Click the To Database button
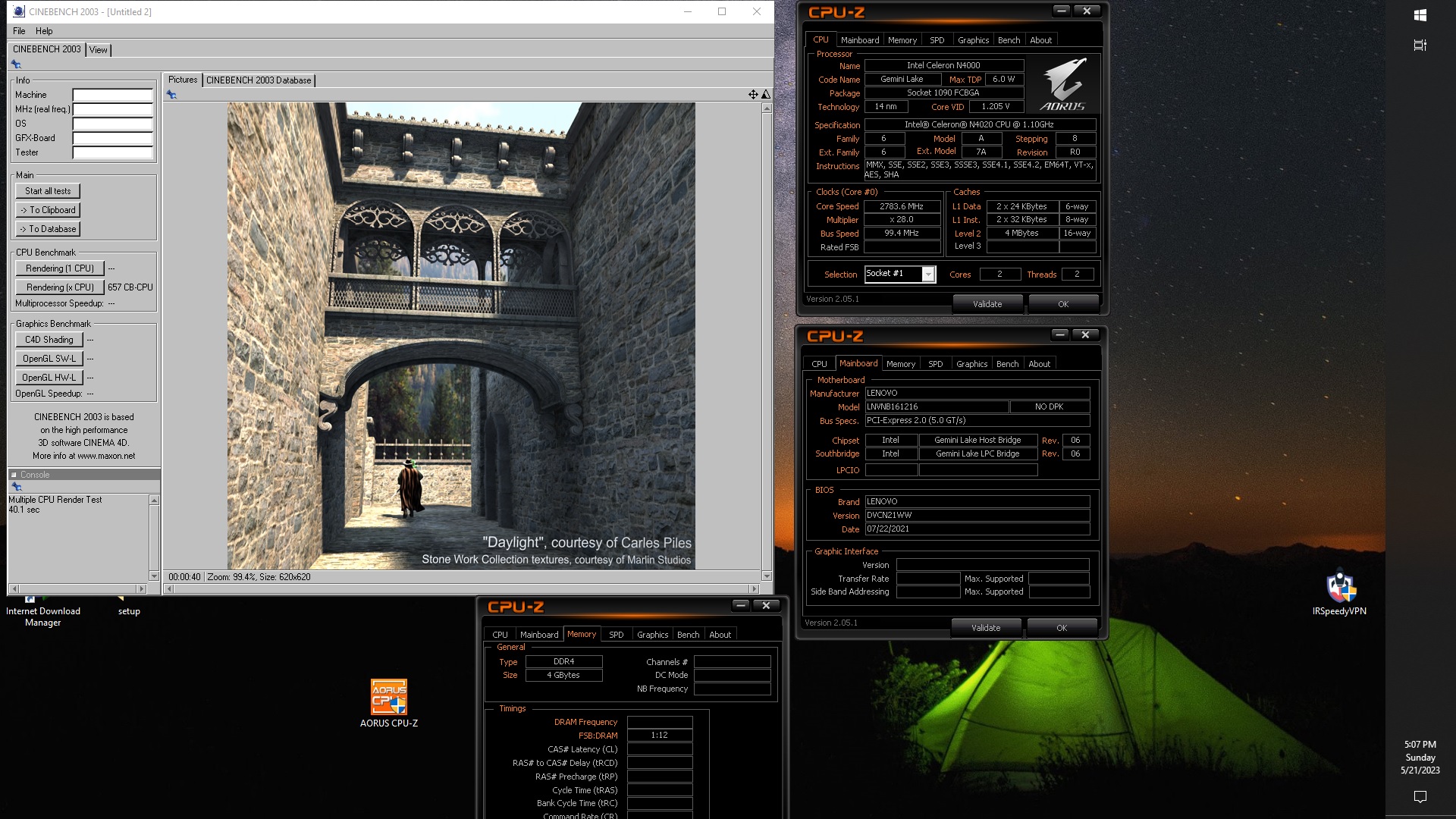 click(48, 229)
